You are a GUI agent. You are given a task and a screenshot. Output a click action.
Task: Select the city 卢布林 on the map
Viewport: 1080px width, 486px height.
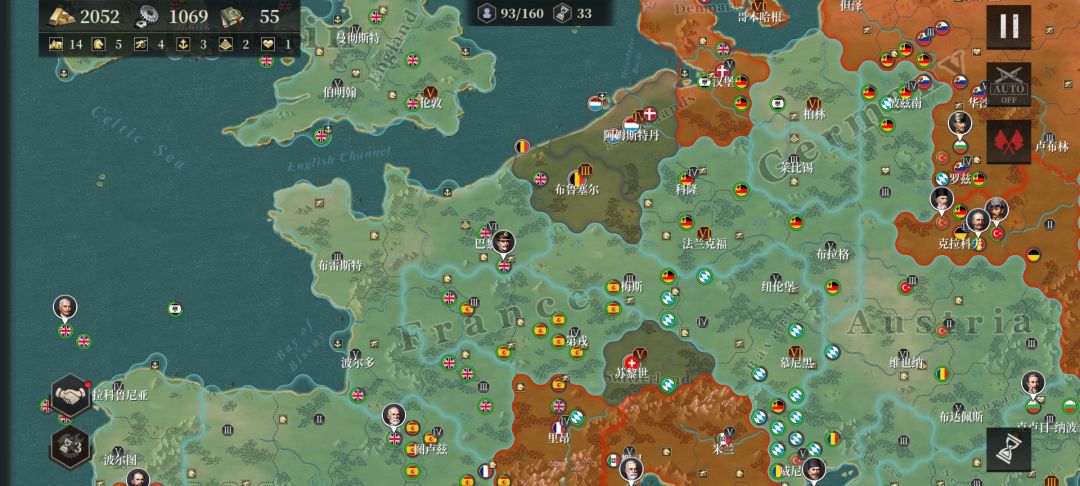coord(1051,147)
